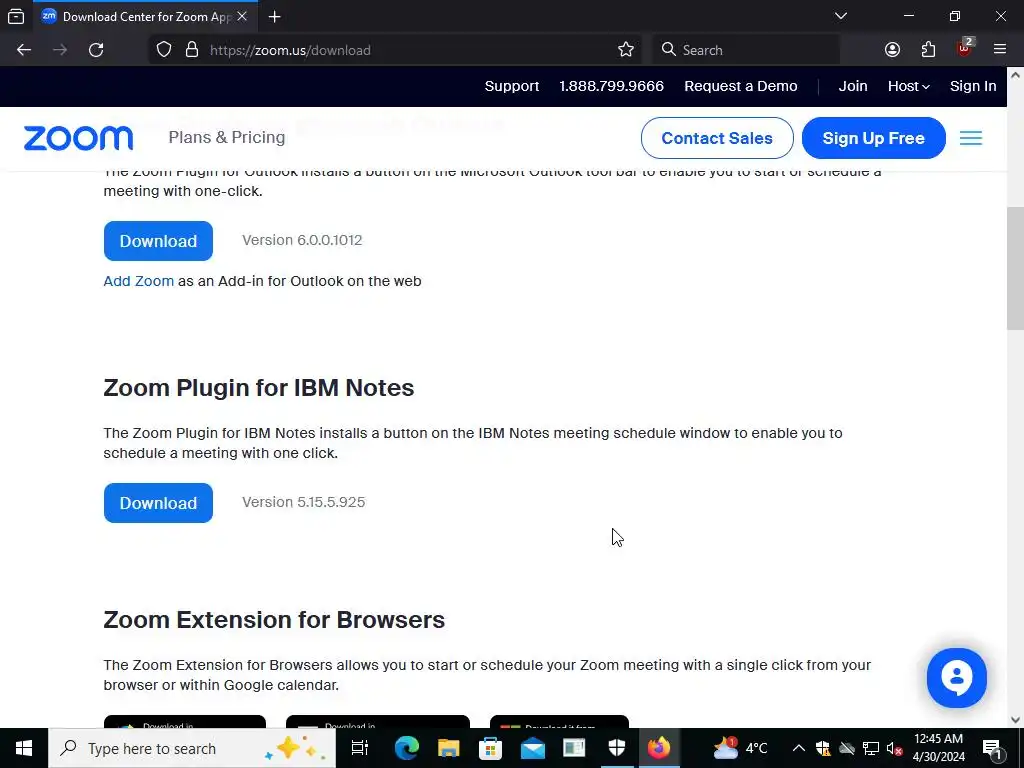Open File Explorer from the taskbar
Viewport: 1024px width, 768px height.
[x=449, y=748]
